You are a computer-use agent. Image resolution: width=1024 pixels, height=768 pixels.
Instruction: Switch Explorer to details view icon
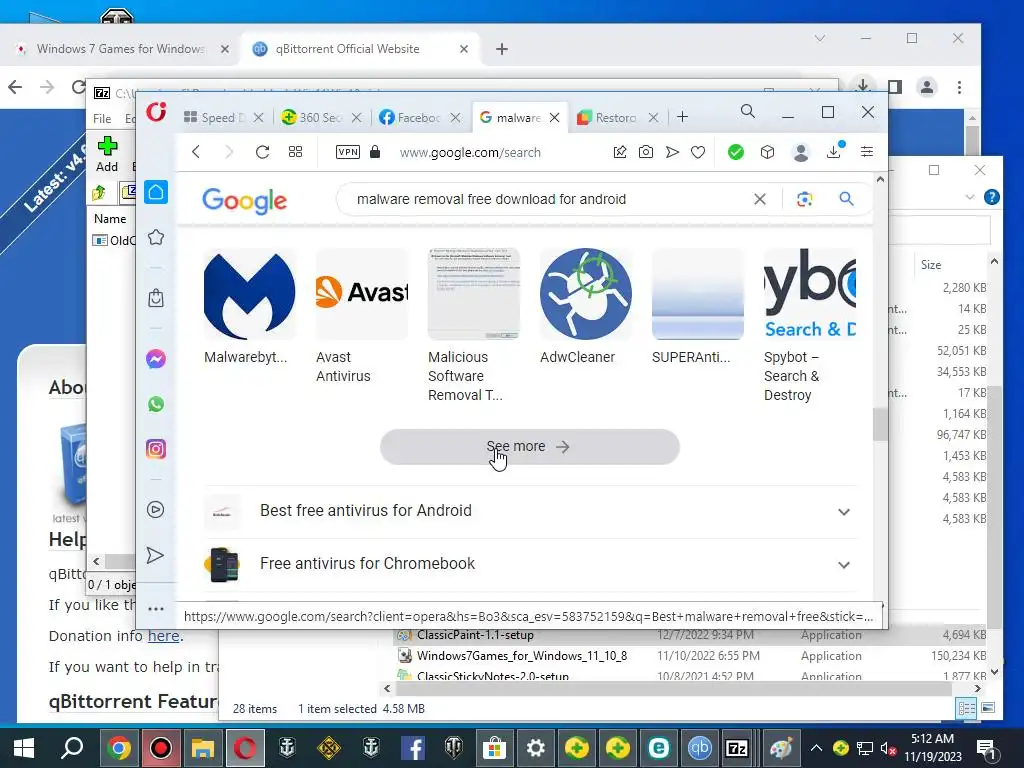tap(967, 709)
